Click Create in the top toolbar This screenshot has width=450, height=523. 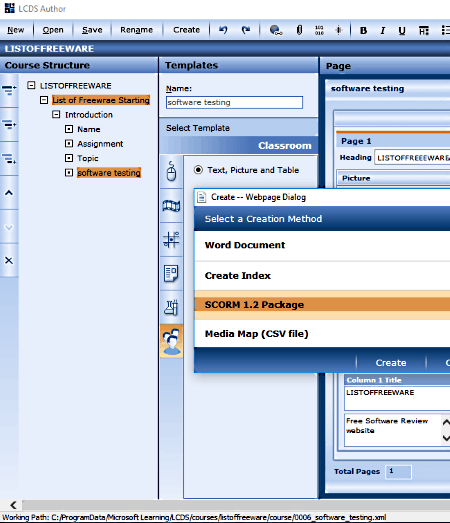coord(186,30)
